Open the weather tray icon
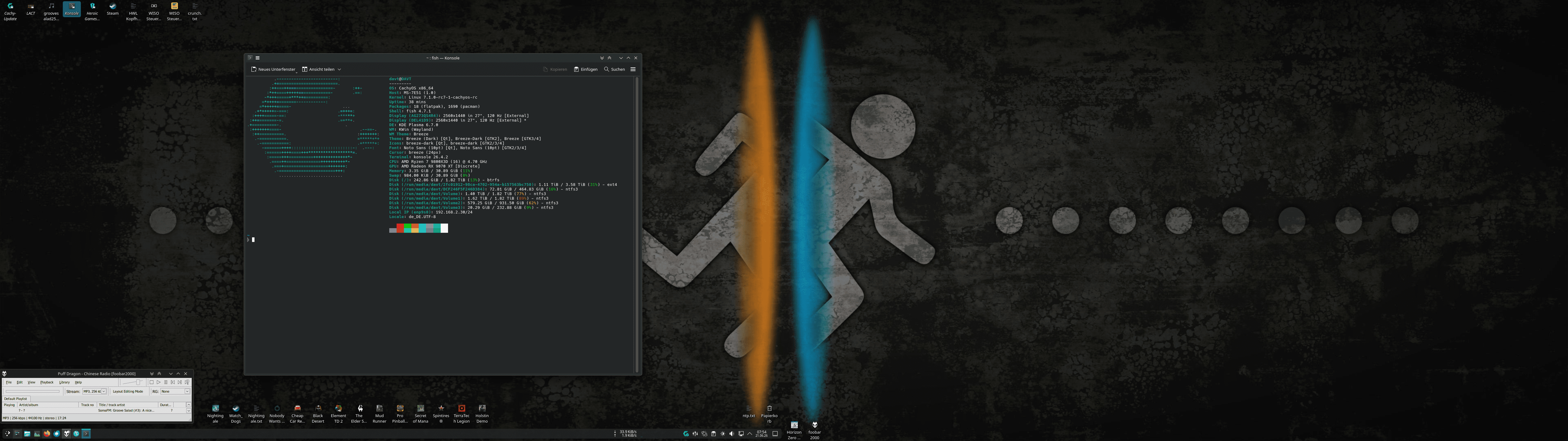 coord(704,434)
